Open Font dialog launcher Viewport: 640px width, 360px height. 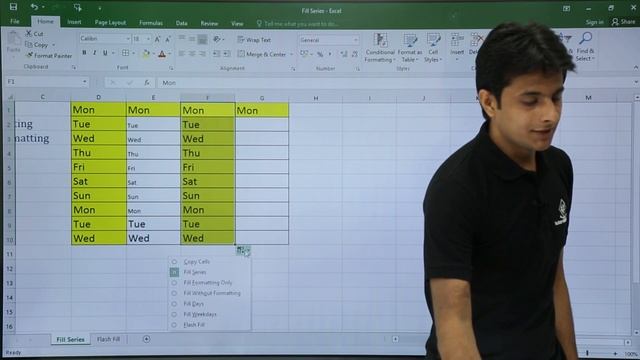171,68
